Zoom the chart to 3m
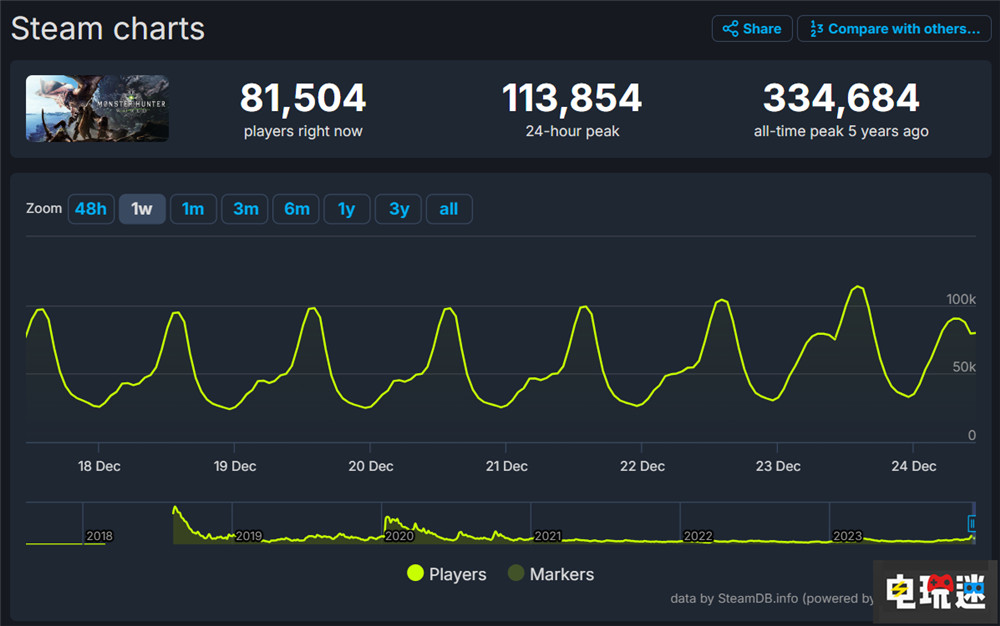This screenshot has width=1000, height=626. pos(245,209)
